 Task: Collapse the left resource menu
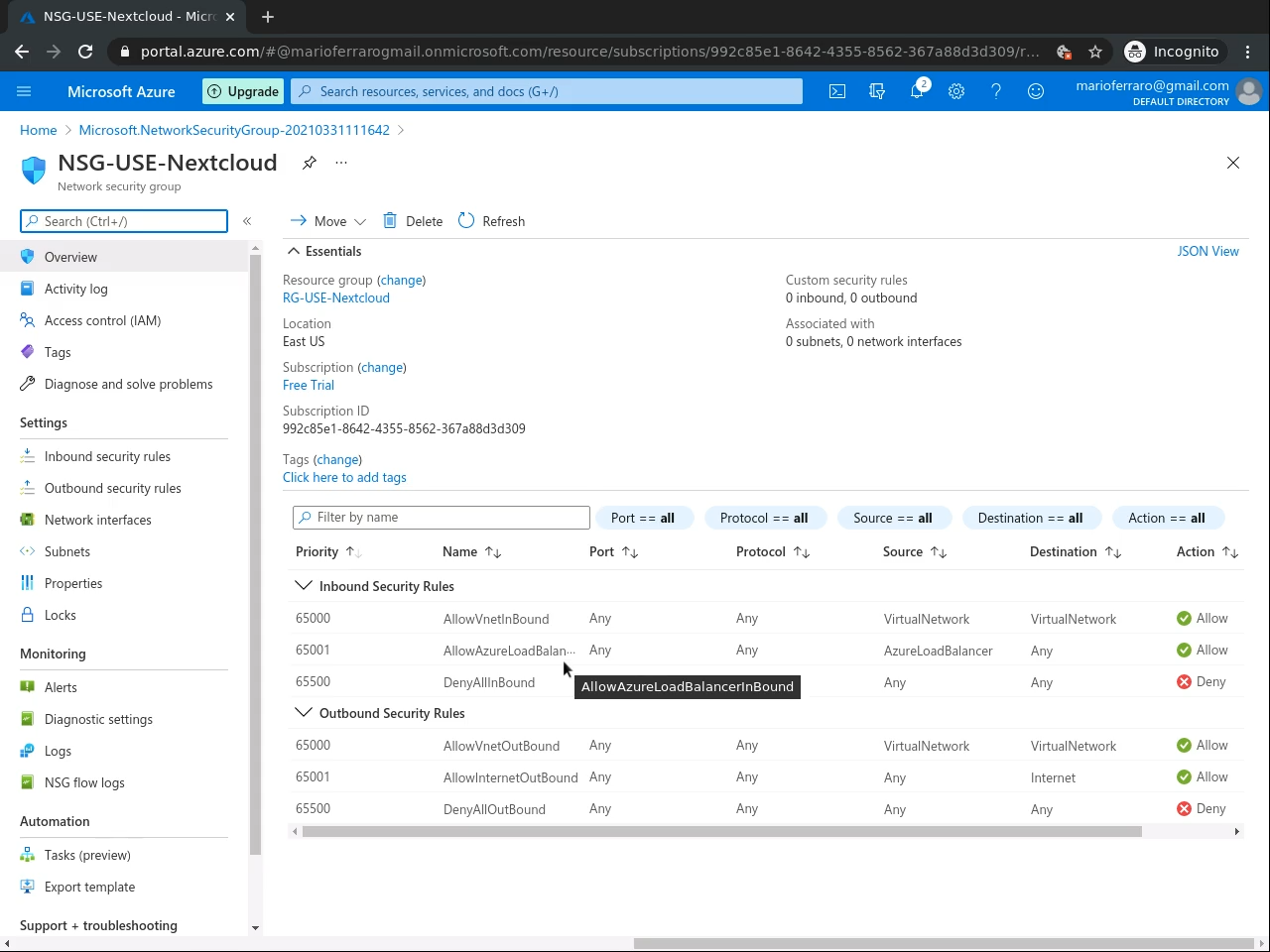(247, 221)
